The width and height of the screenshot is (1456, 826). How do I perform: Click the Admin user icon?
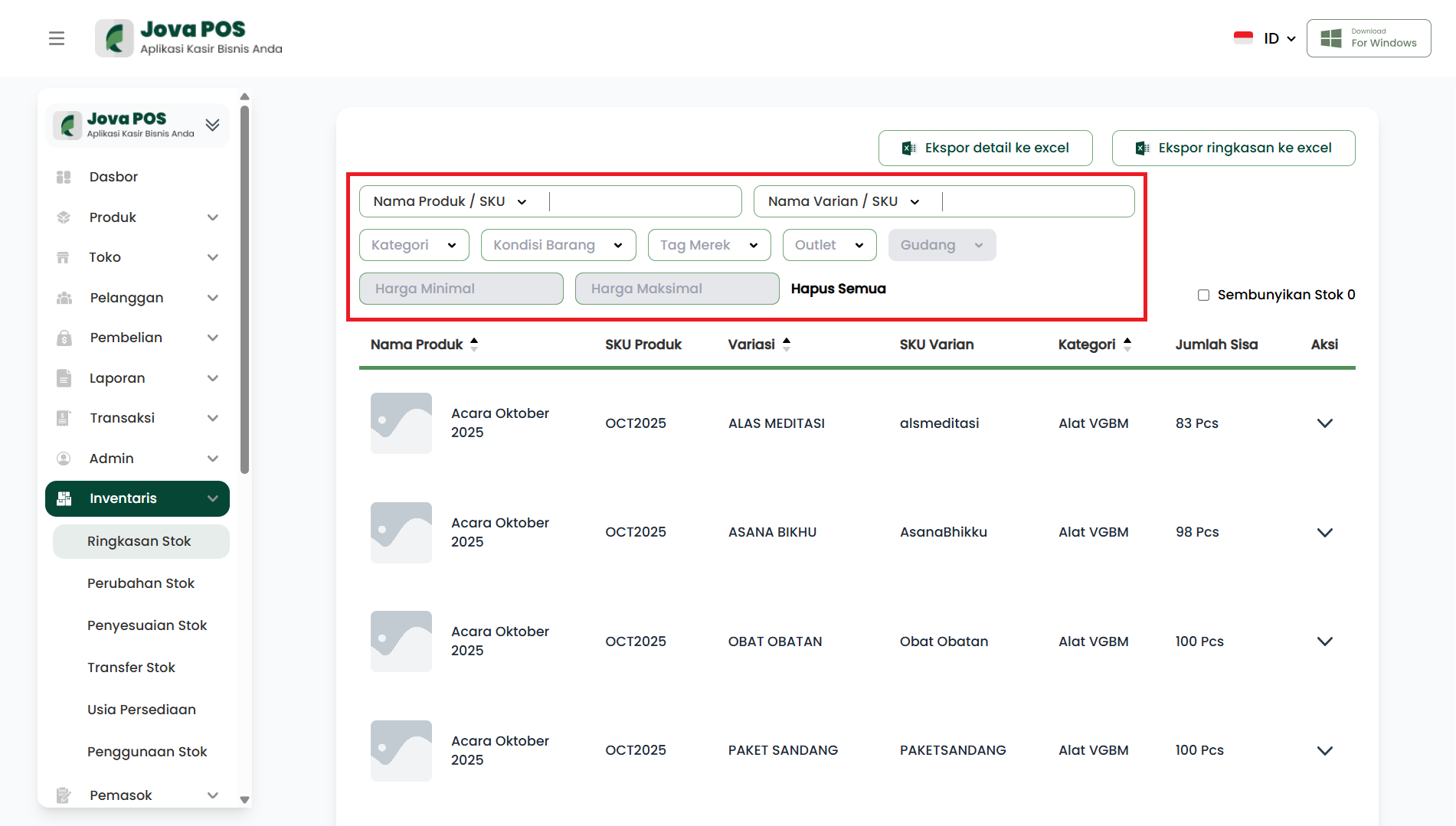[x=64, y=459]
